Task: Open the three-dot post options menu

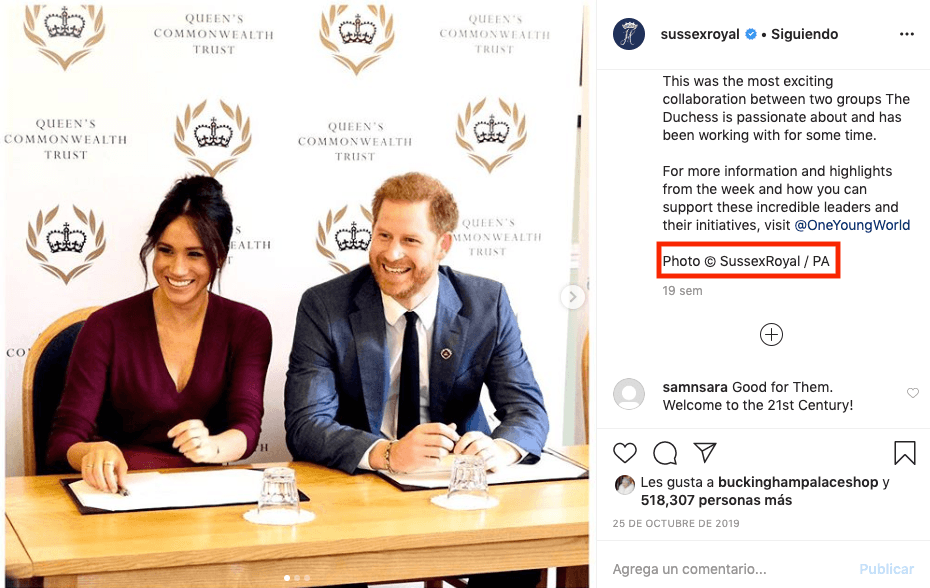Action: click(907, 34)
